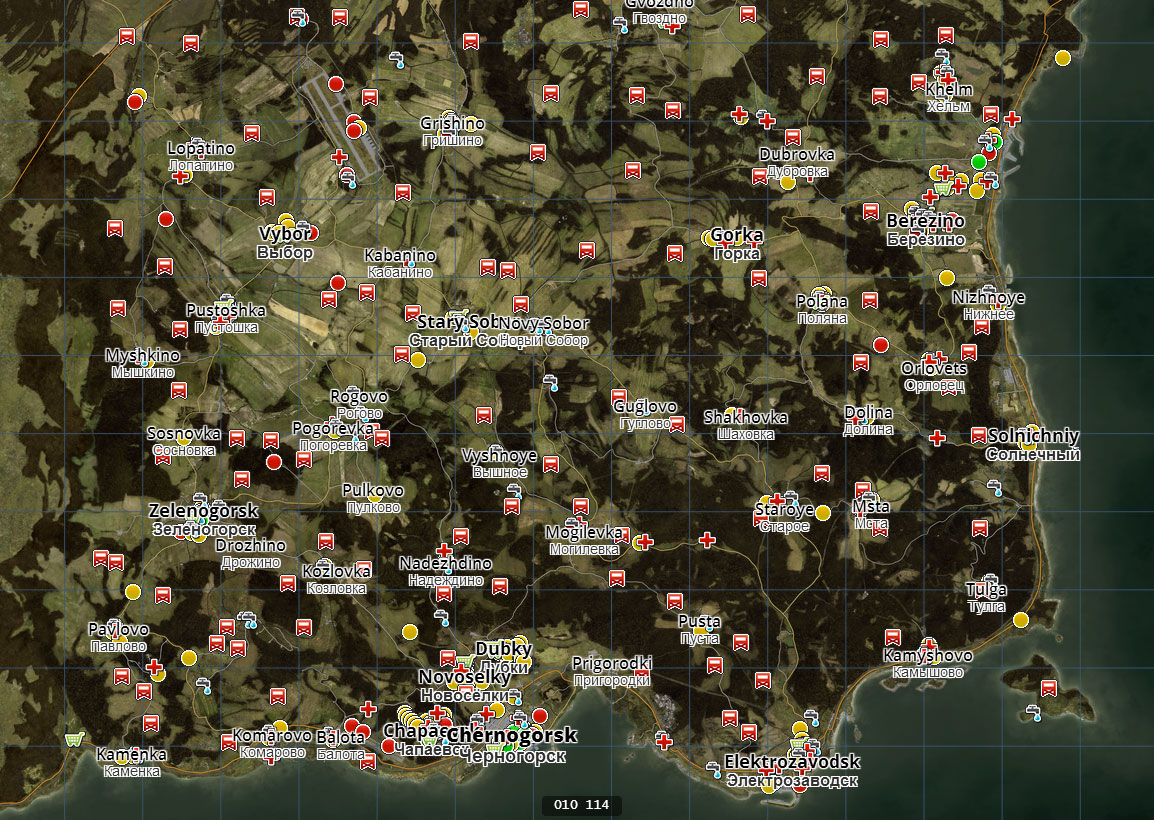Click the water pump icon on the offshore island
Image resolution: width=1154 pixels, height=820 pixels.
click(x=1034, y=712)
